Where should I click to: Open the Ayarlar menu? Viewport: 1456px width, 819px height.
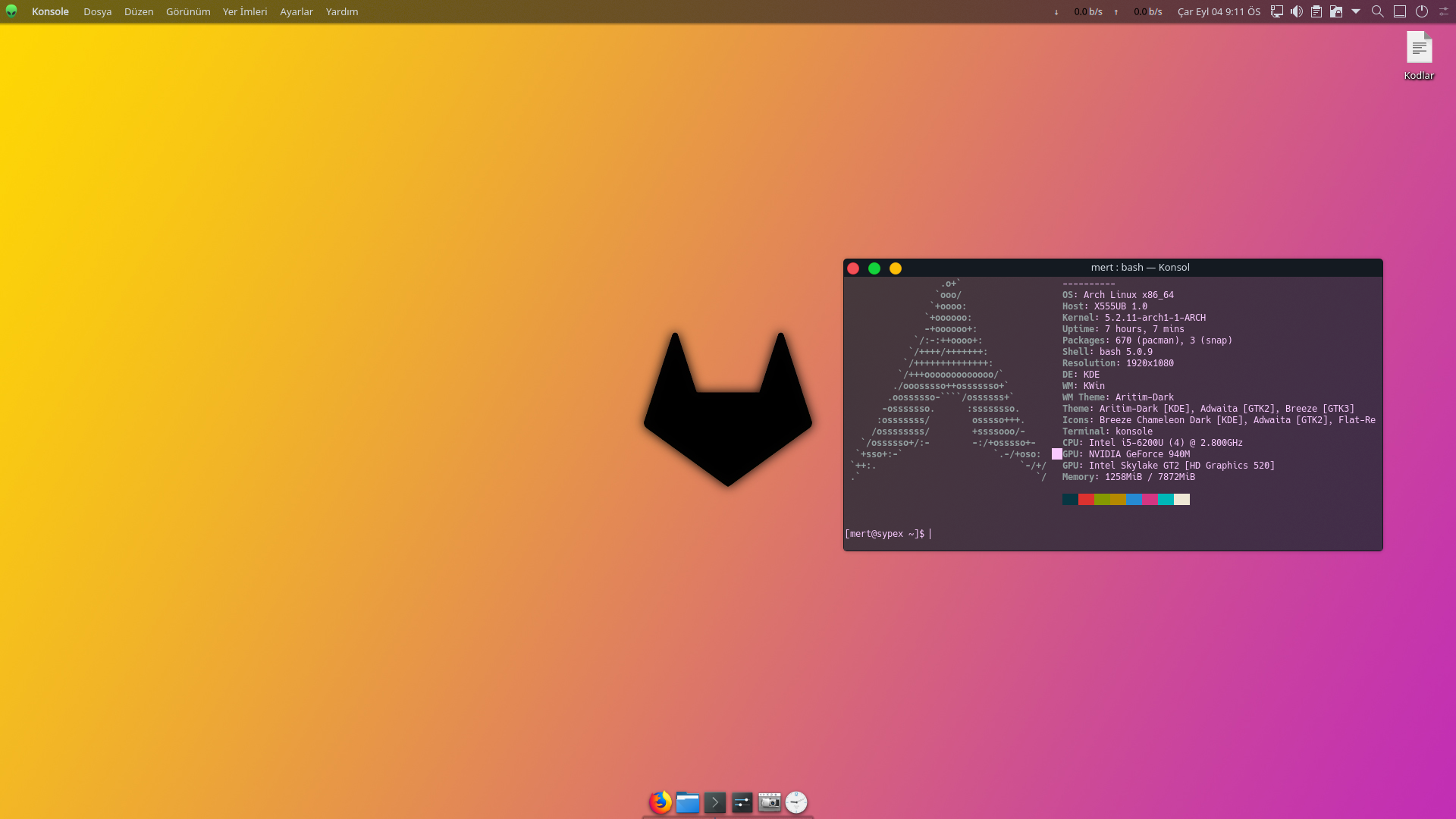click(297, 11)
